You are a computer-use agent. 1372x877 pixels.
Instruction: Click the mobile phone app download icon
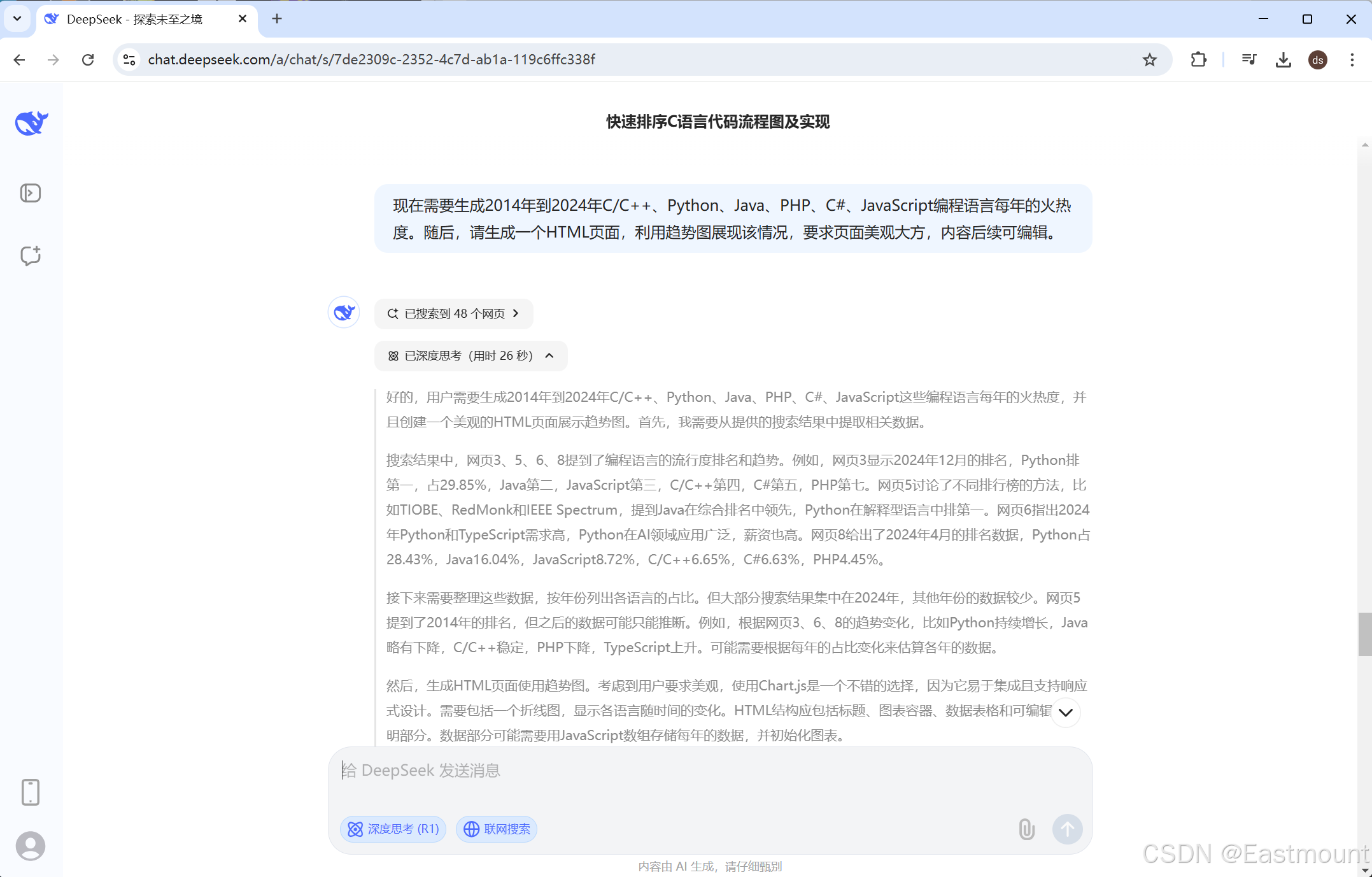coord(31,792)
